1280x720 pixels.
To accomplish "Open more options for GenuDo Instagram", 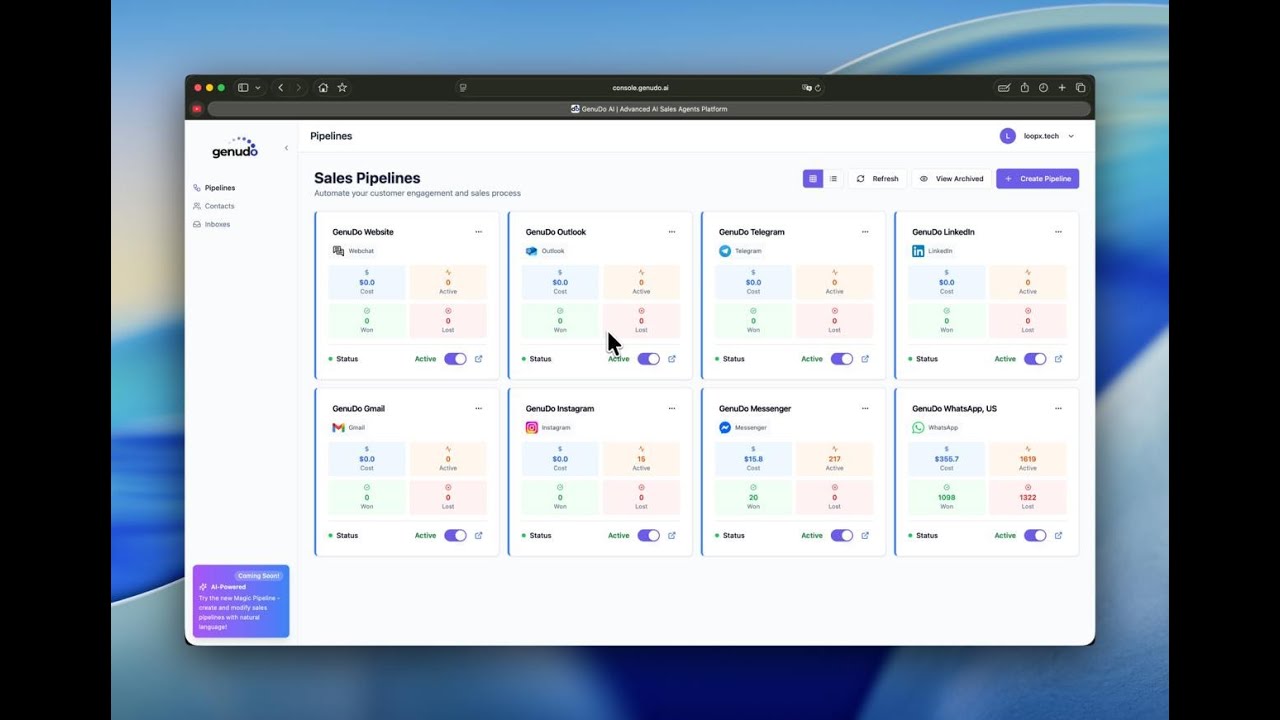I will [x=672, y=408].
